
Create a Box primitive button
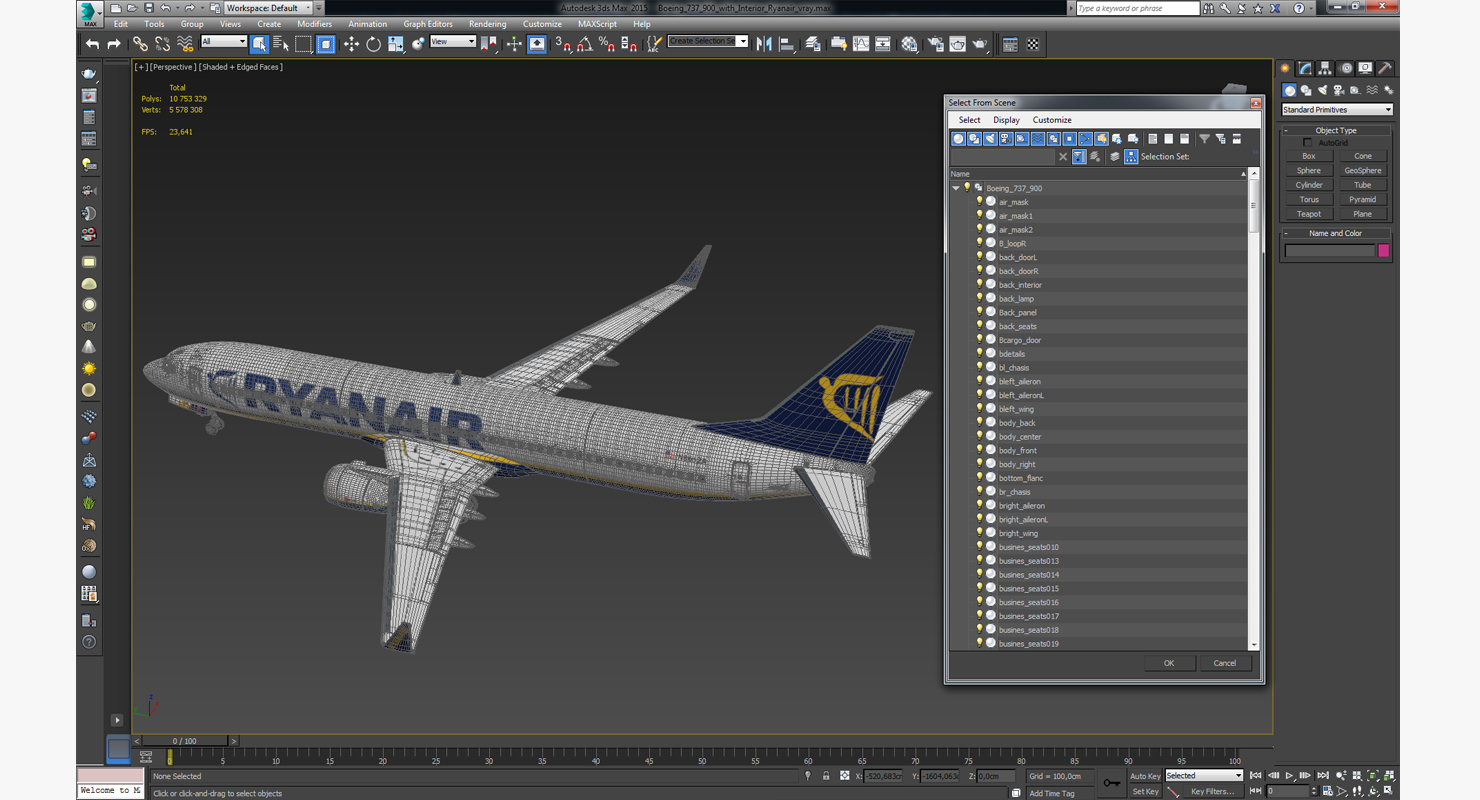pyautogui.click(x=1309, y=156)
